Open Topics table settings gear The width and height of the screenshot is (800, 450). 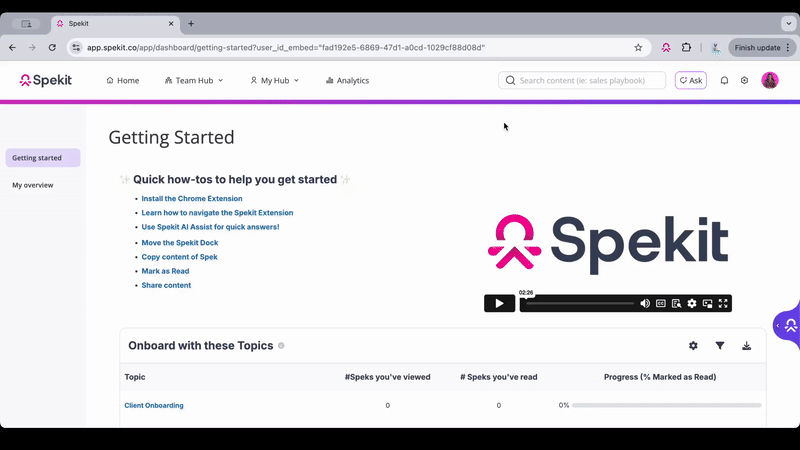tap(693, 346)
